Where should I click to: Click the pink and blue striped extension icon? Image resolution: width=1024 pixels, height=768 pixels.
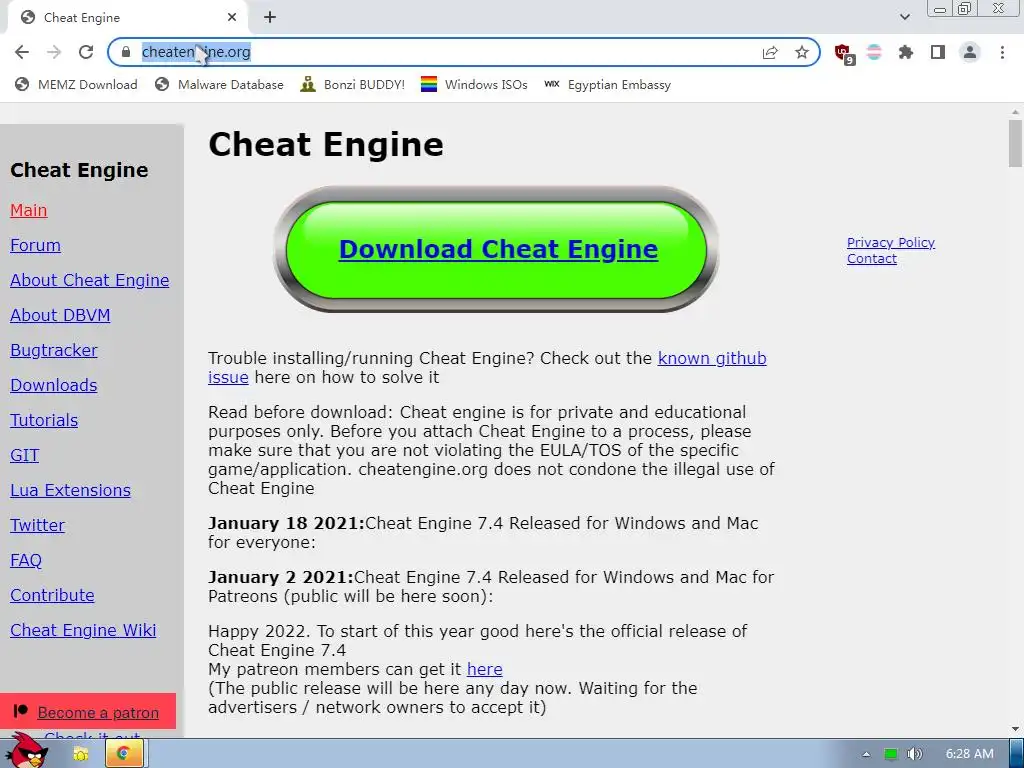click(874, 52)
